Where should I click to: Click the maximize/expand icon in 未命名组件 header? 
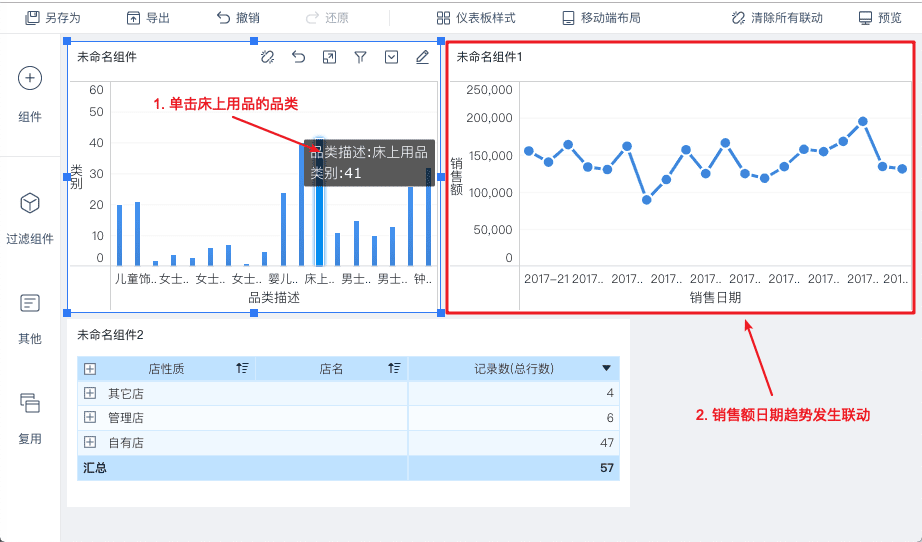[329, 57]
